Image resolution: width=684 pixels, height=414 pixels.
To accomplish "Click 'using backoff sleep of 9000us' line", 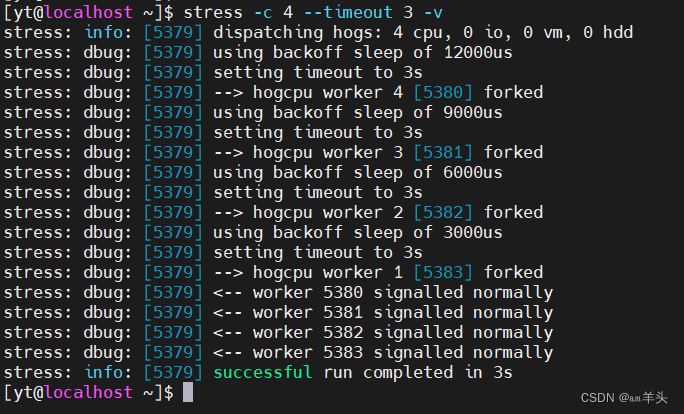I will [x=357, y=113].
